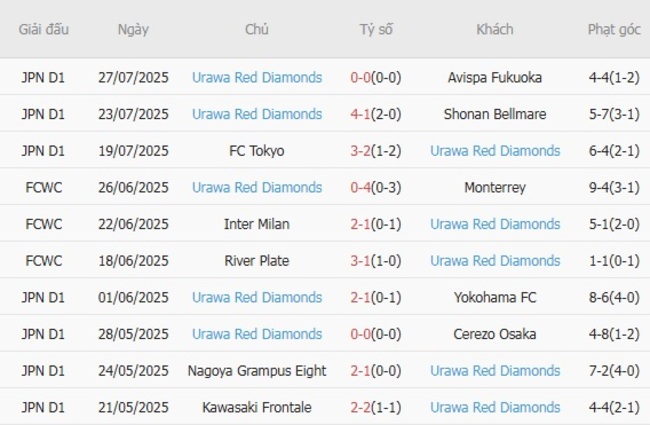Image resolution: width=650 pixels, height=425 pixels.
Task: Open Inter Milan team page
Action: 257,224
